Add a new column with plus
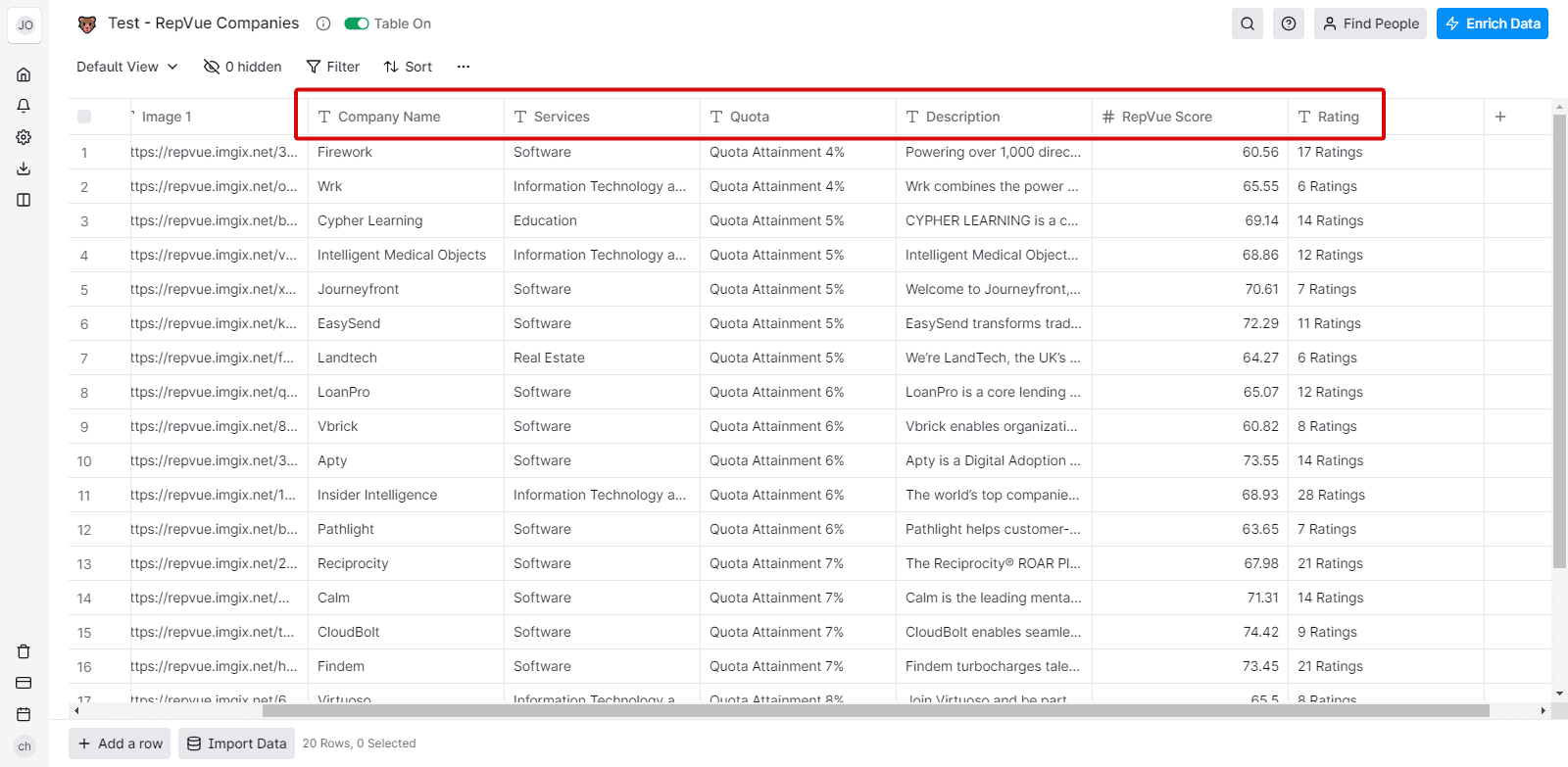 tap(1499, 117)
